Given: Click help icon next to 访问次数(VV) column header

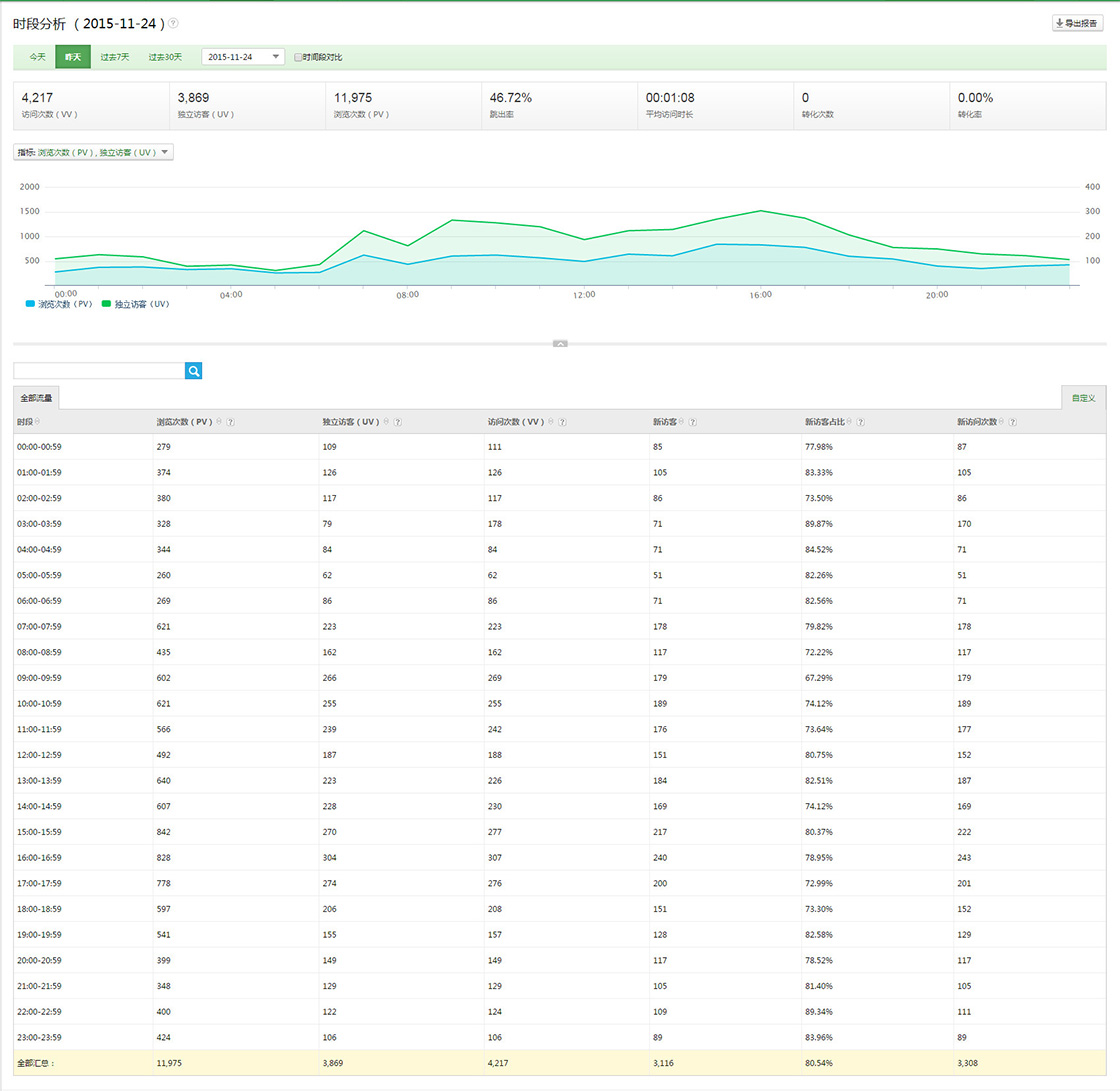Looking at the screenshot, I should 562,422.
